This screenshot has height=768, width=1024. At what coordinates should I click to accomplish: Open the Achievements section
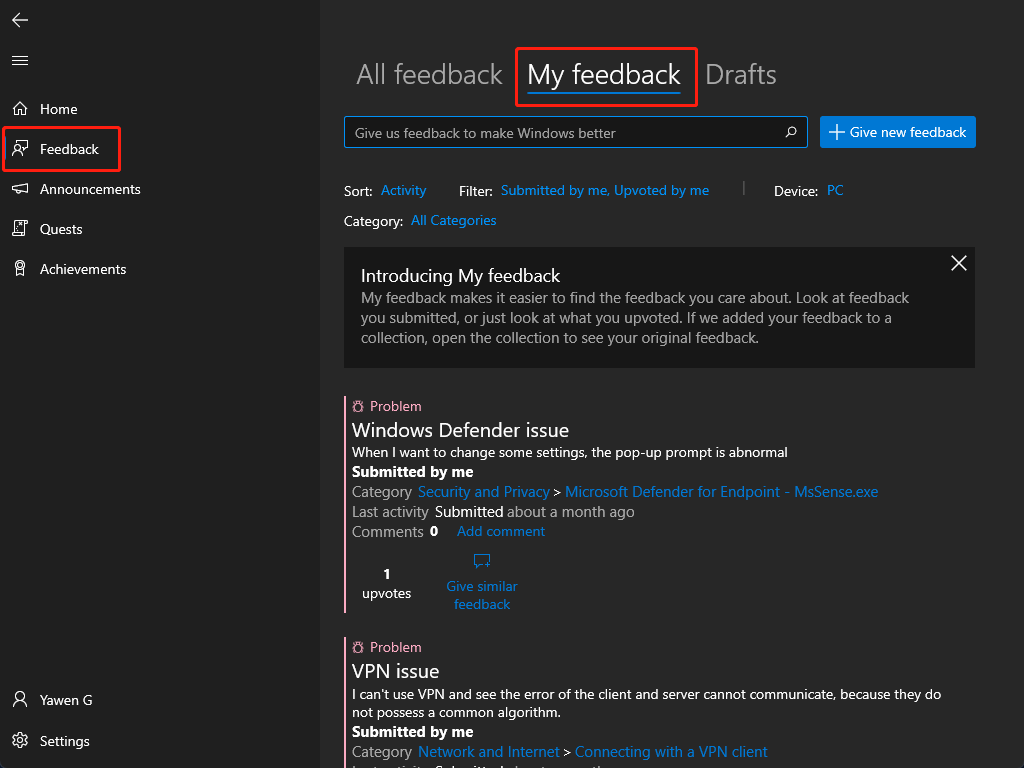pos(82,269)
